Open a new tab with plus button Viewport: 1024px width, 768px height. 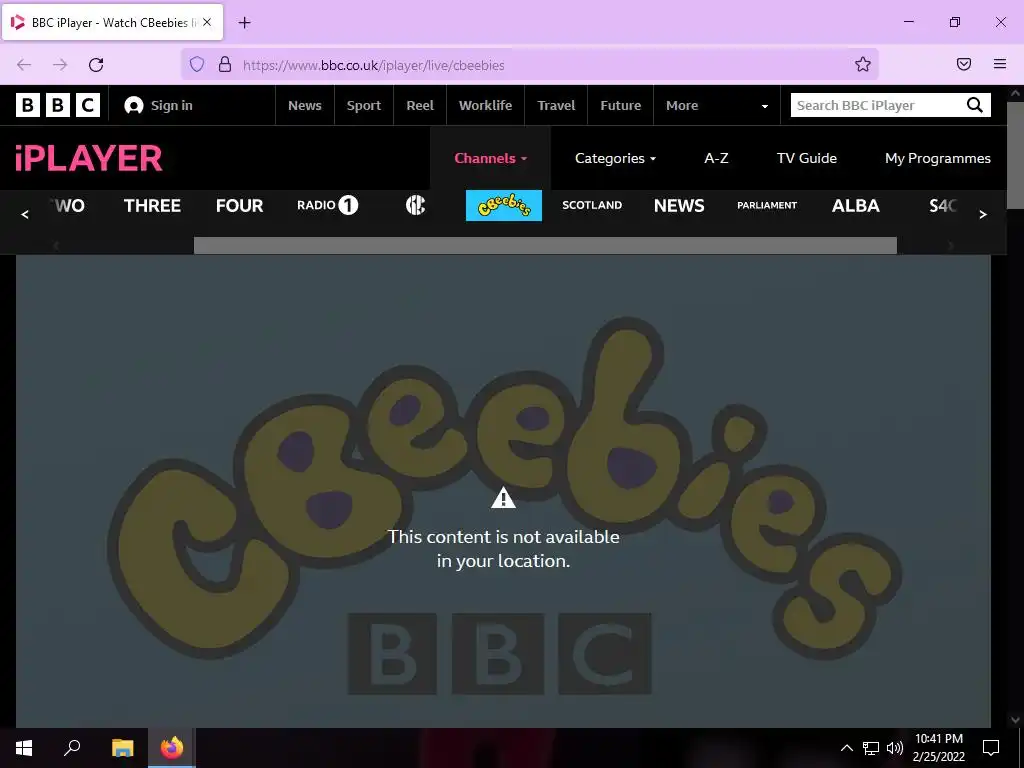point(244,23)
